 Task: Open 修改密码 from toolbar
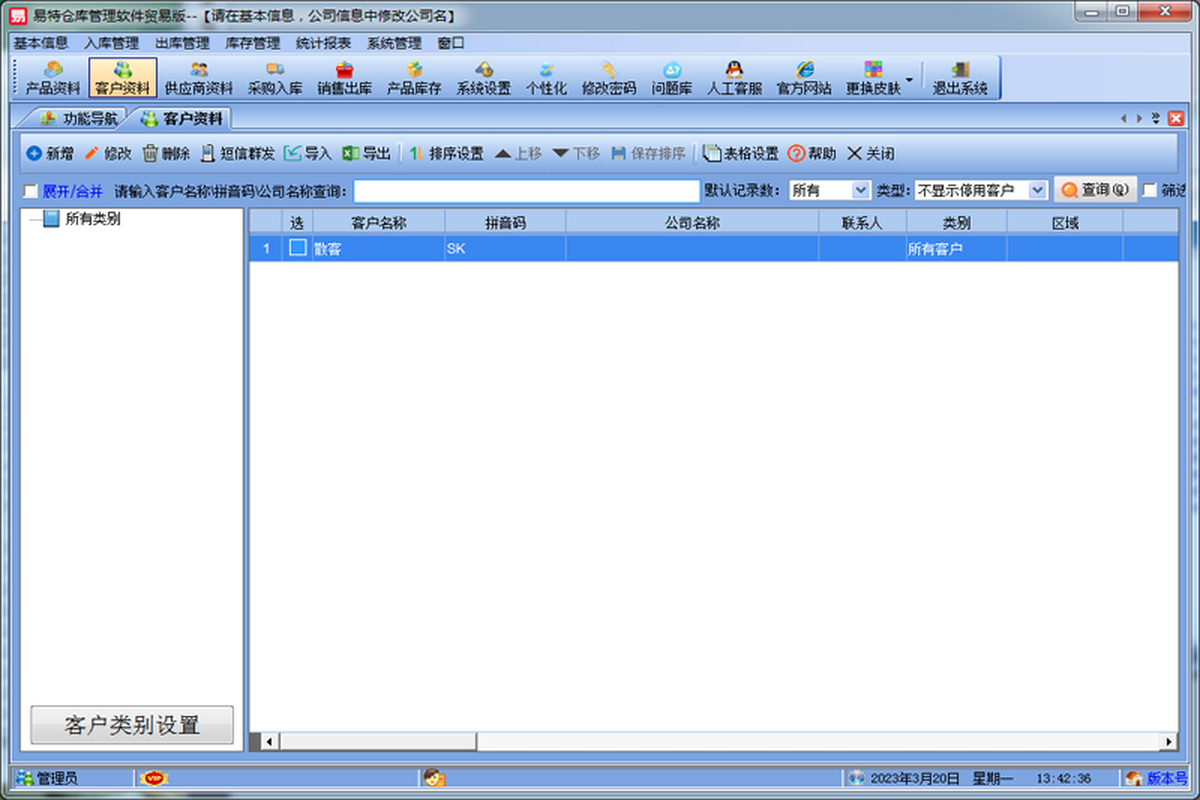click(609, 78)
